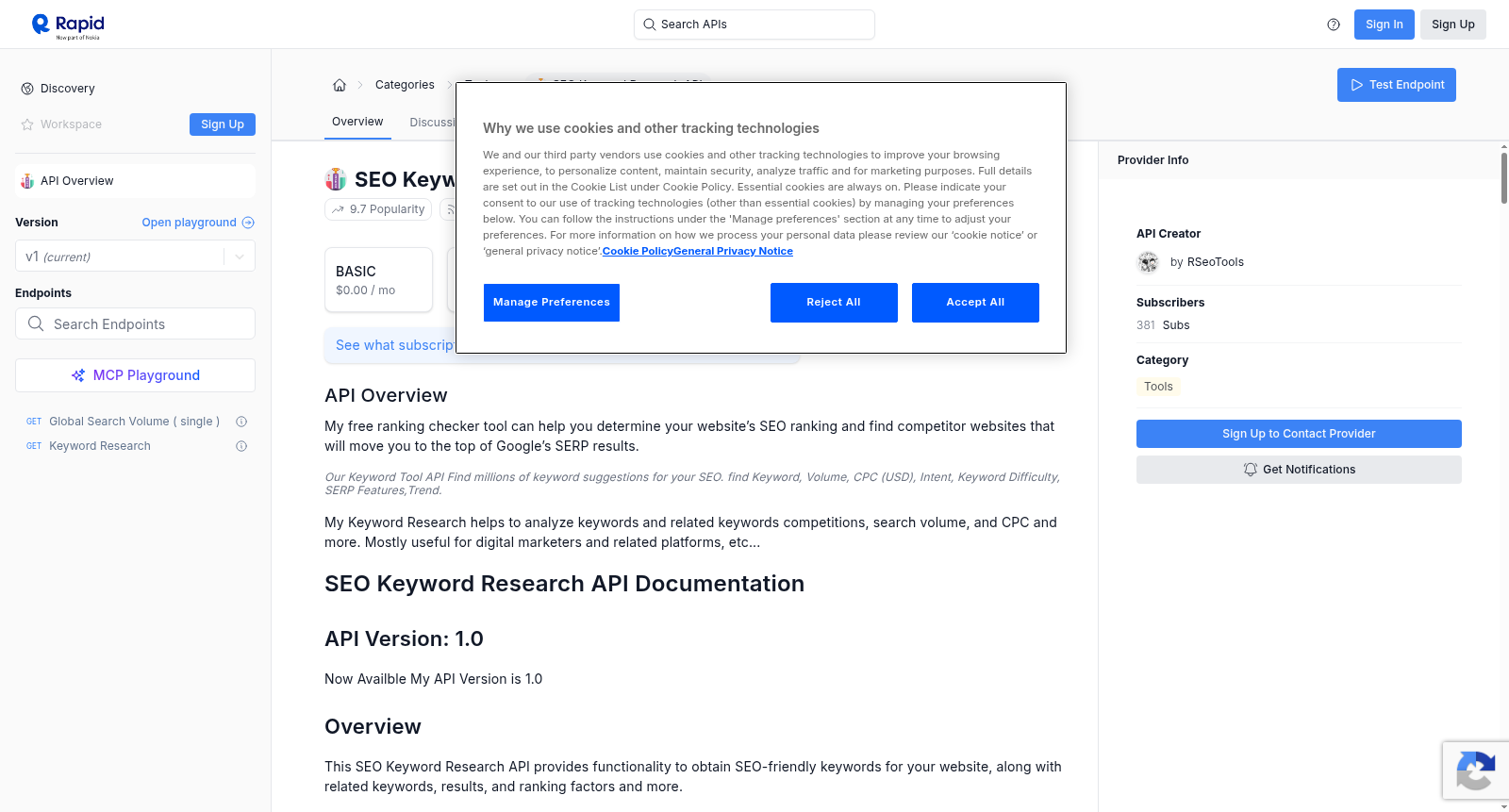The image size is (1509, 812).
Task: Click the MCP Playground button
Action: 135,375
